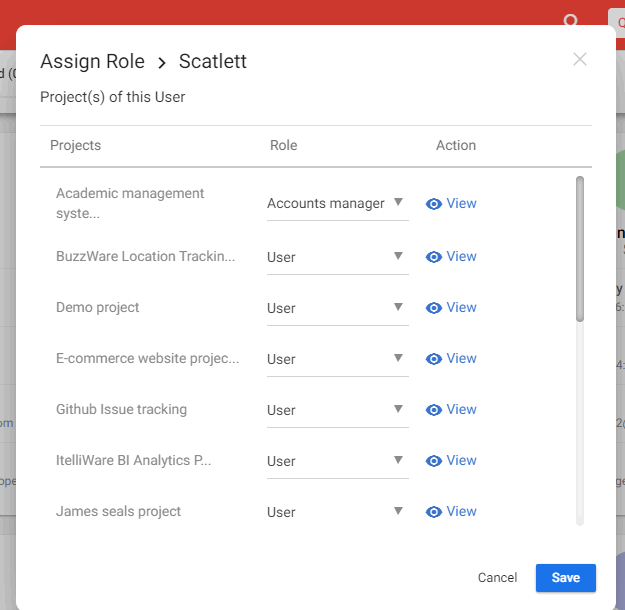This screenshot has height=610, width=625.
Task: Click View link for Academic management system
Action: 461,203
